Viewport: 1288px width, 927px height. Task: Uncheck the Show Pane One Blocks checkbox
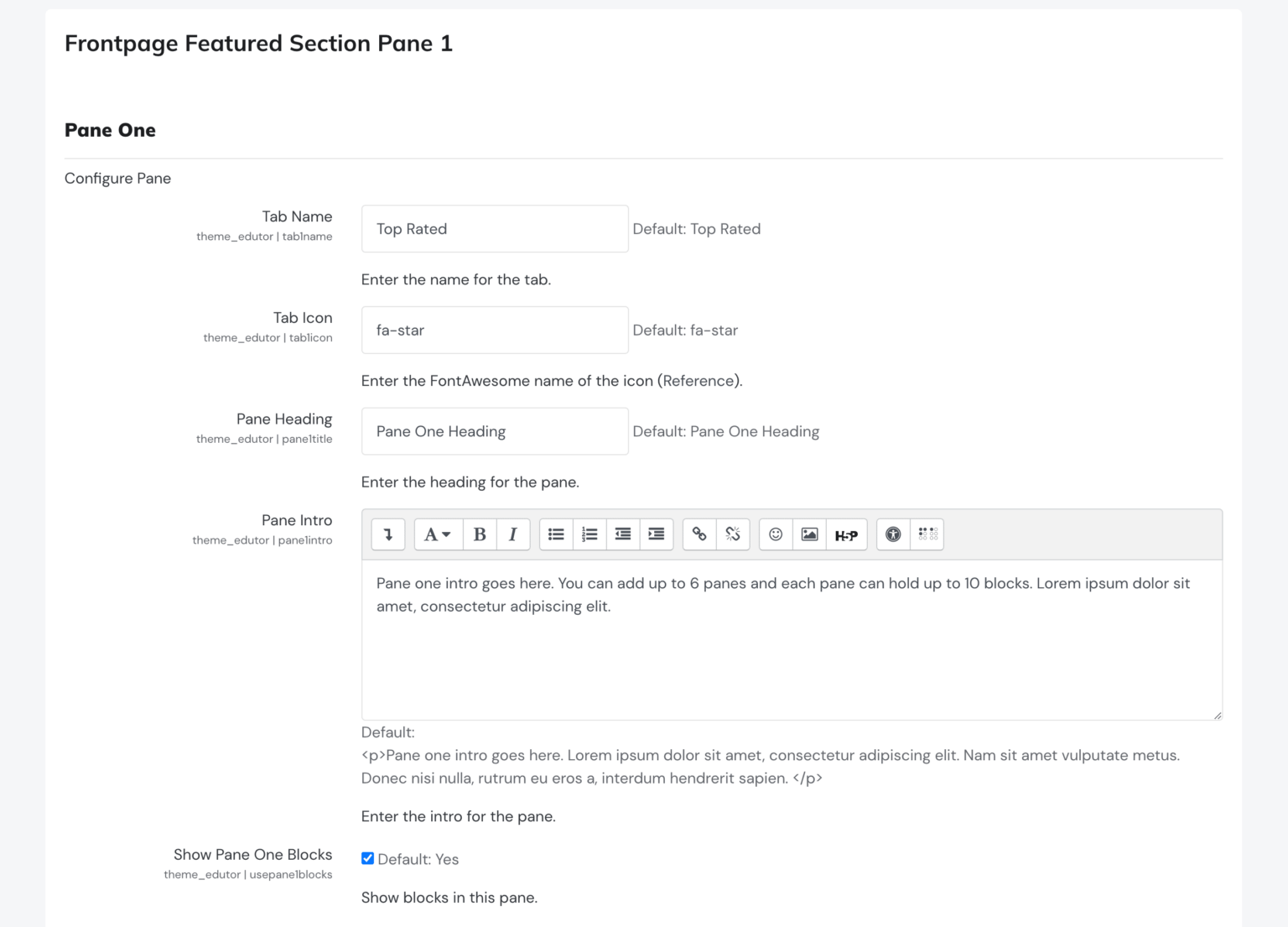point(367,858)
